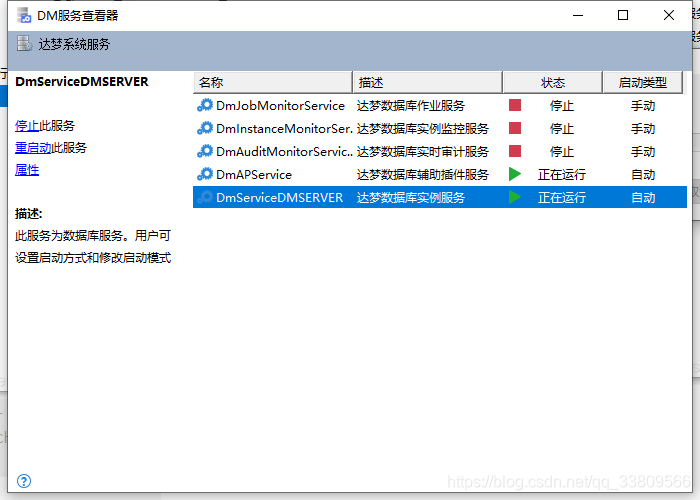The image size is (700, 500).
Task: Click description 达梦数据库实例服务
Action: 411,197
